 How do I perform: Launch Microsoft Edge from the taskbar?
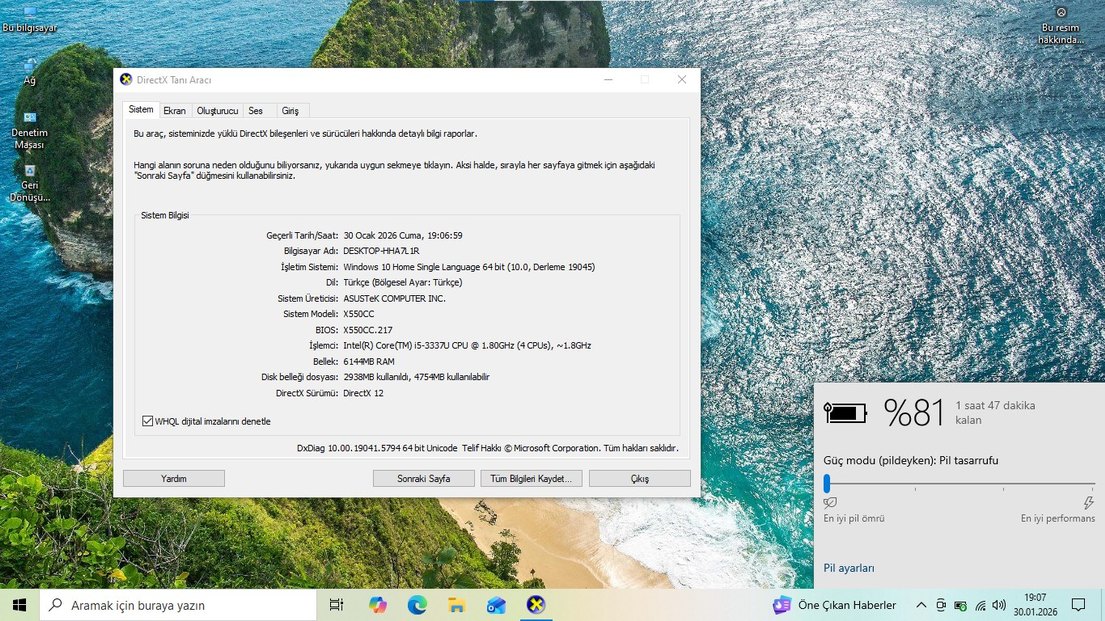pos(417,604)
